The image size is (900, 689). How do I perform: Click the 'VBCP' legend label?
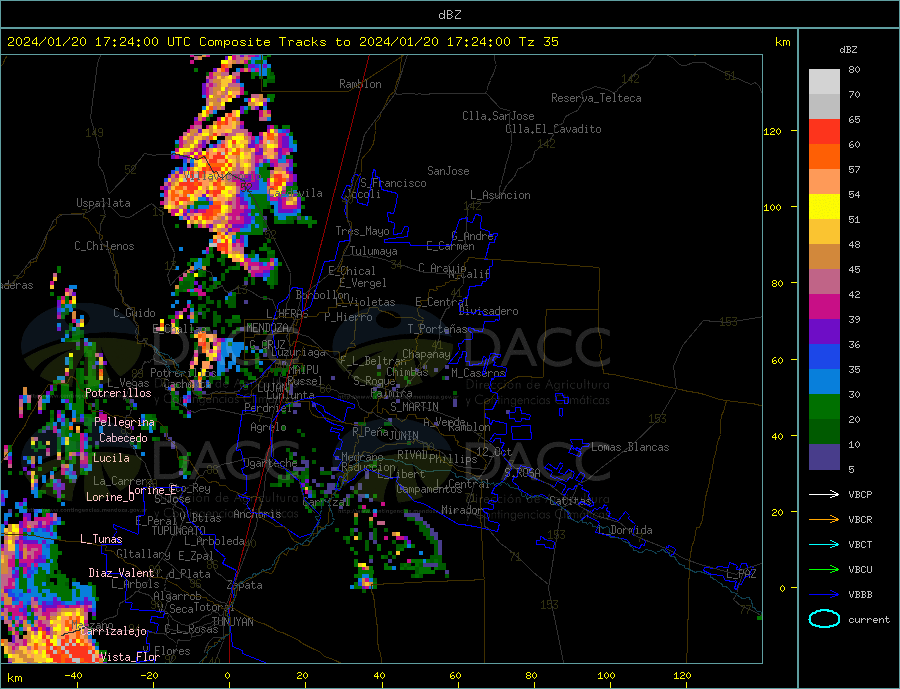coord(860,494)
